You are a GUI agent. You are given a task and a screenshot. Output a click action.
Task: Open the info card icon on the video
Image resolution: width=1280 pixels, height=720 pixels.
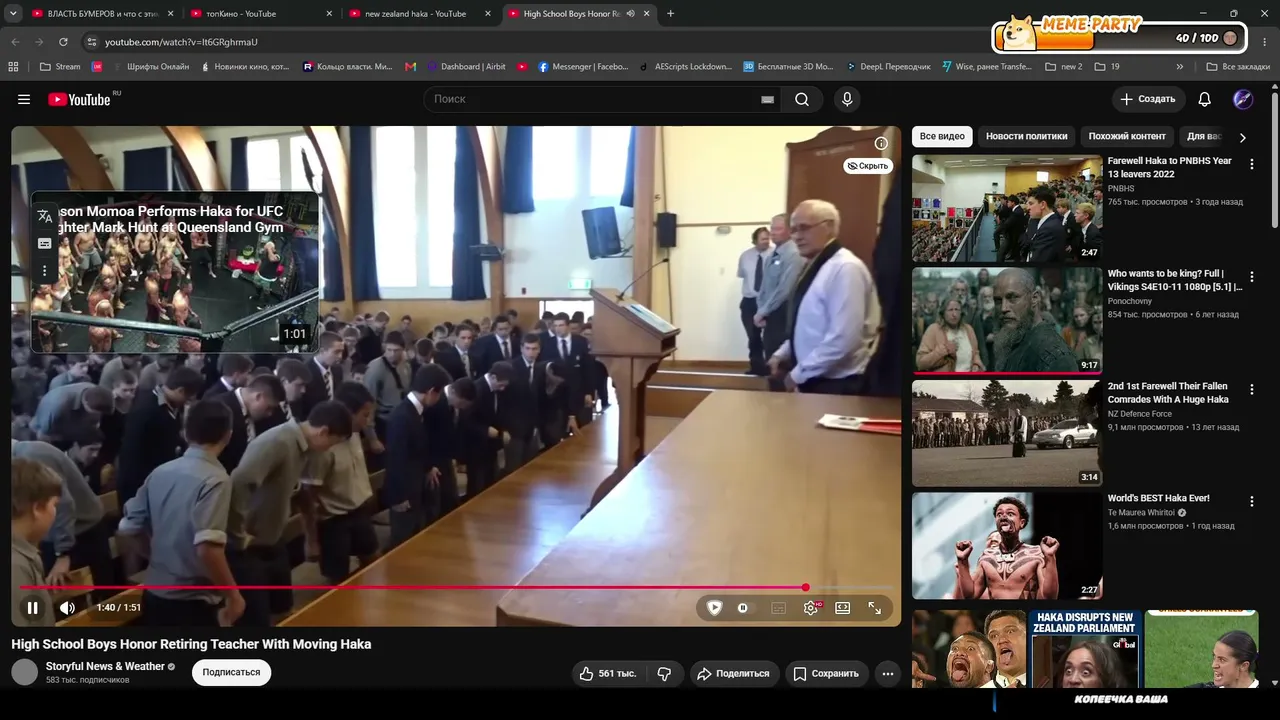[x=881, y=143]
